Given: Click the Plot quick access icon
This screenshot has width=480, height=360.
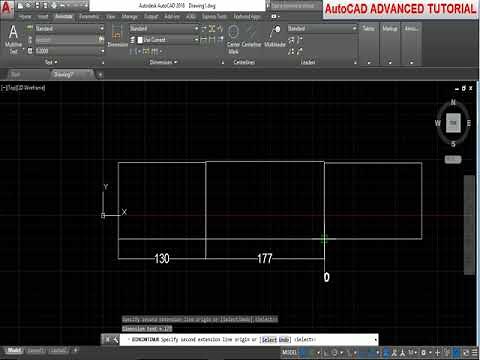Looking at the screenshot, I should [x=54, y=6].
